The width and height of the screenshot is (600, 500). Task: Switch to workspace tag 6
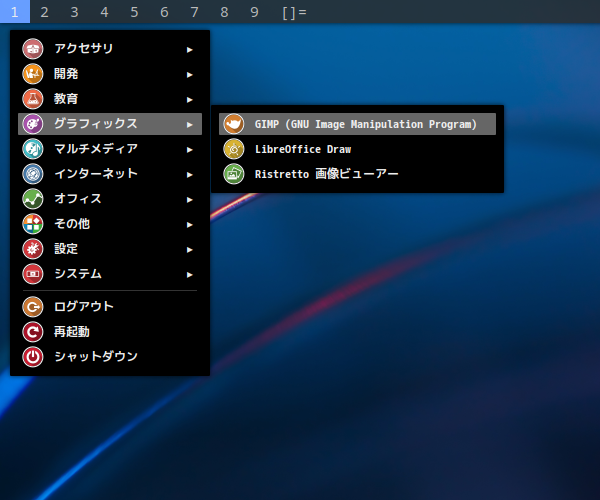point(164,11)
